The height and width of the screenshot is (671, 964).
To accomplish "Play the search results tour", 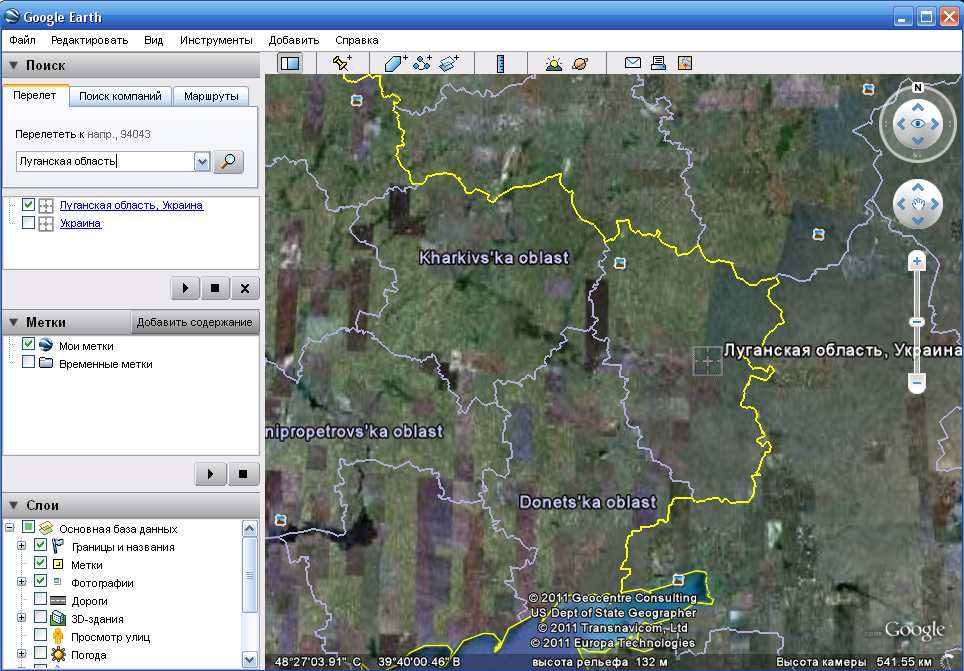I will pos(185,288).
